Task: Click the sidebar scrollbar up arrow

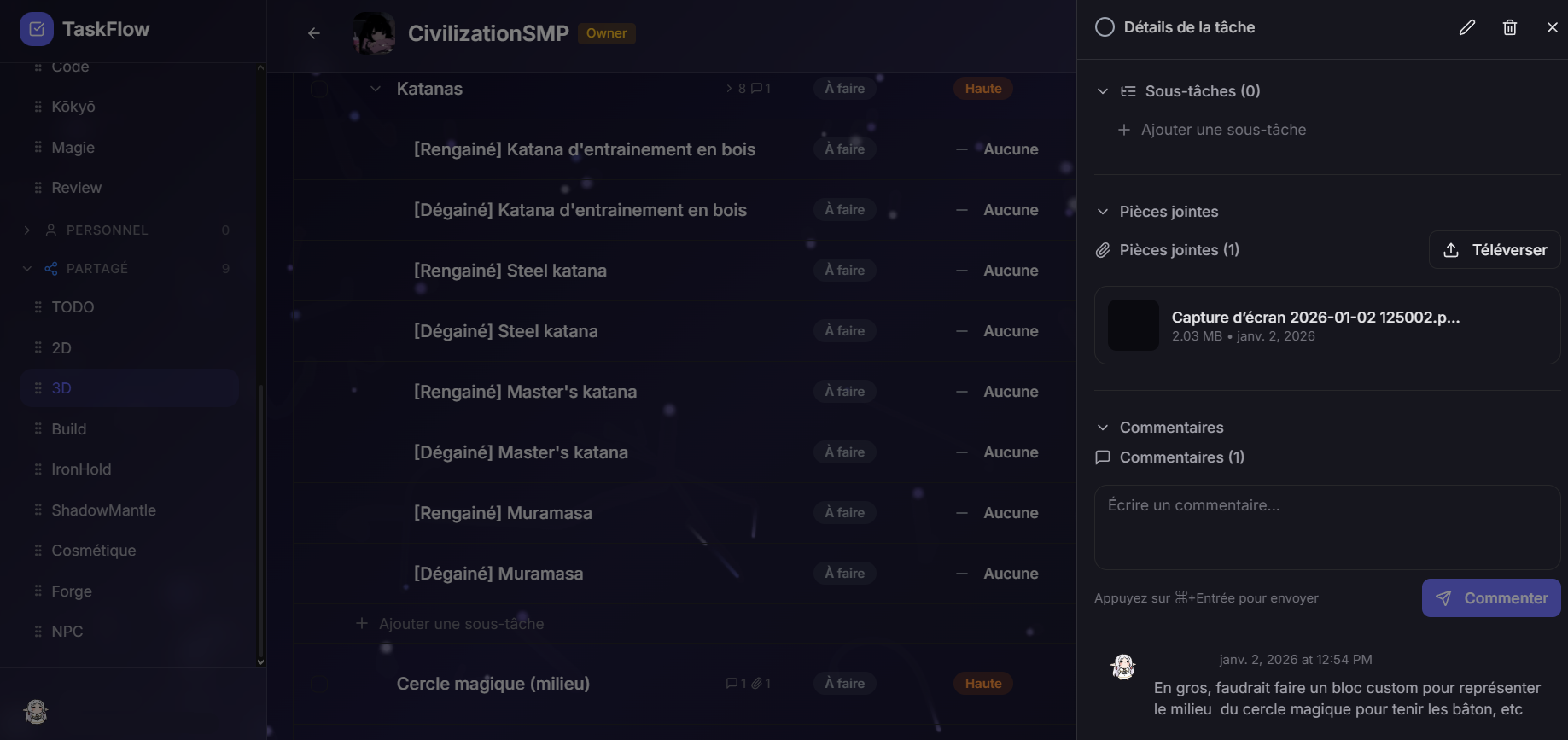Action: pyautogui.click(x=260, y=67)
